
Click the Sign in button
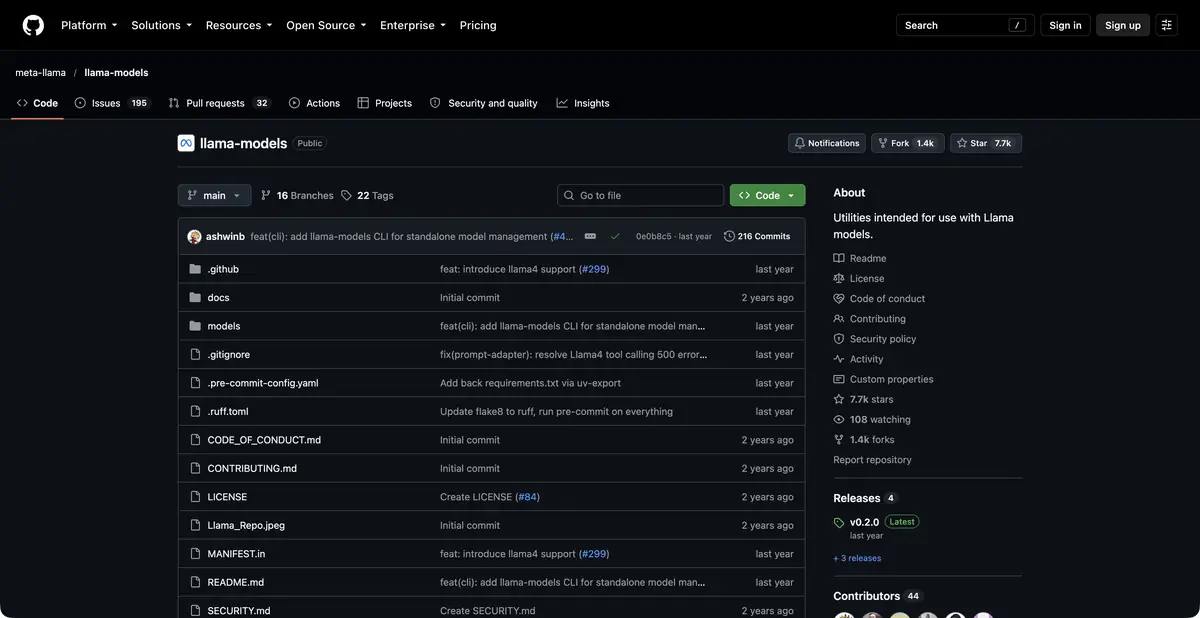[x=1065, y=25]
